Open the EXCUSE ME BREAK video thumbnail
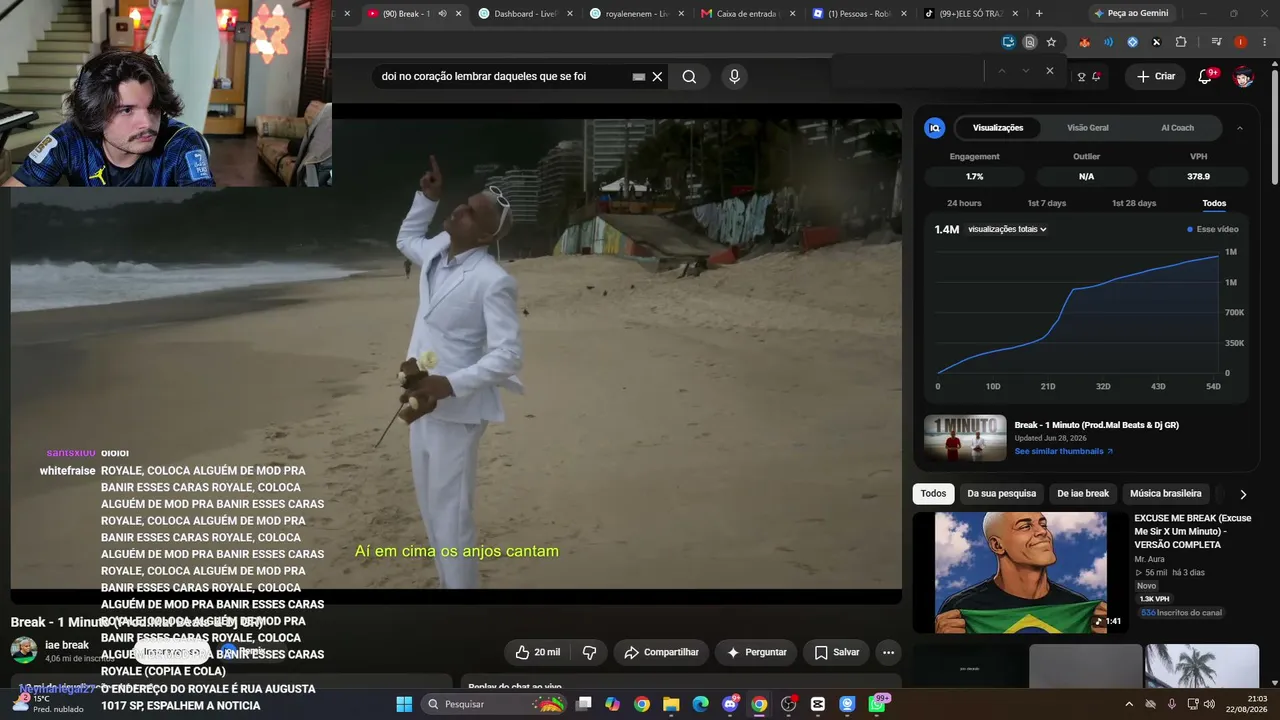 (1020, 573)
